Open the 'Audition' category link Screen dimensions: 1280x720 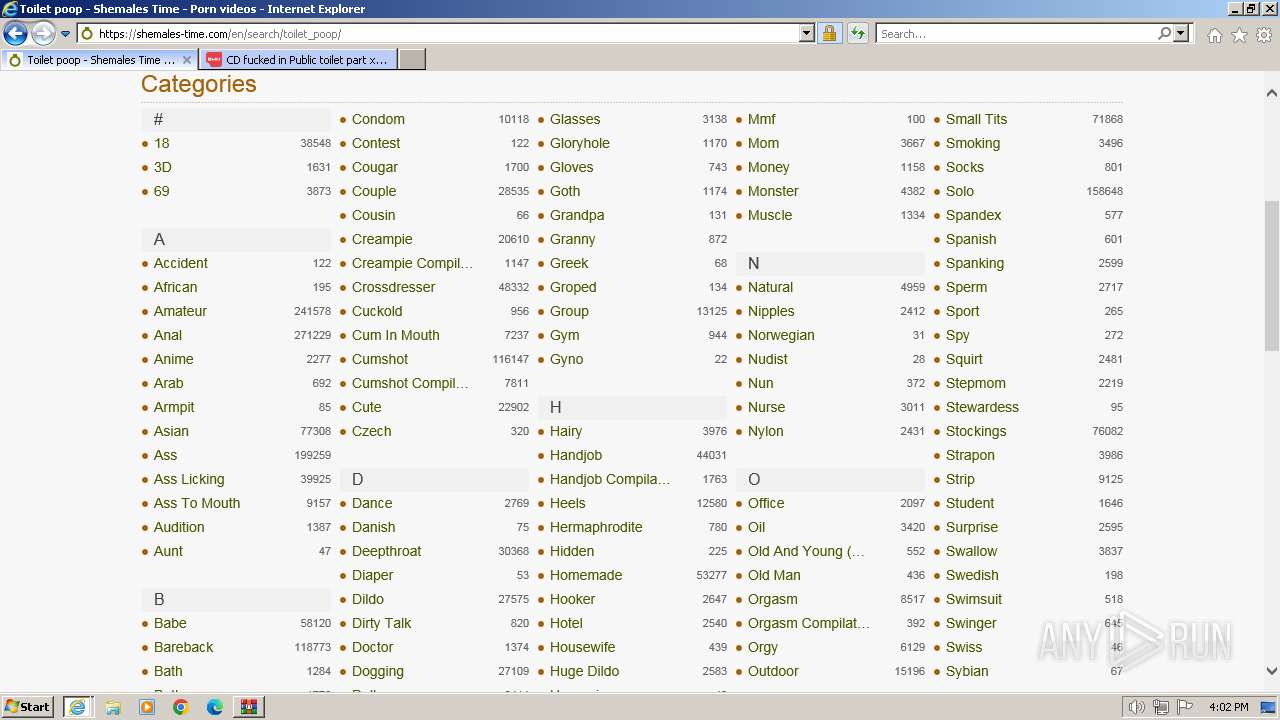coord(179,527)
